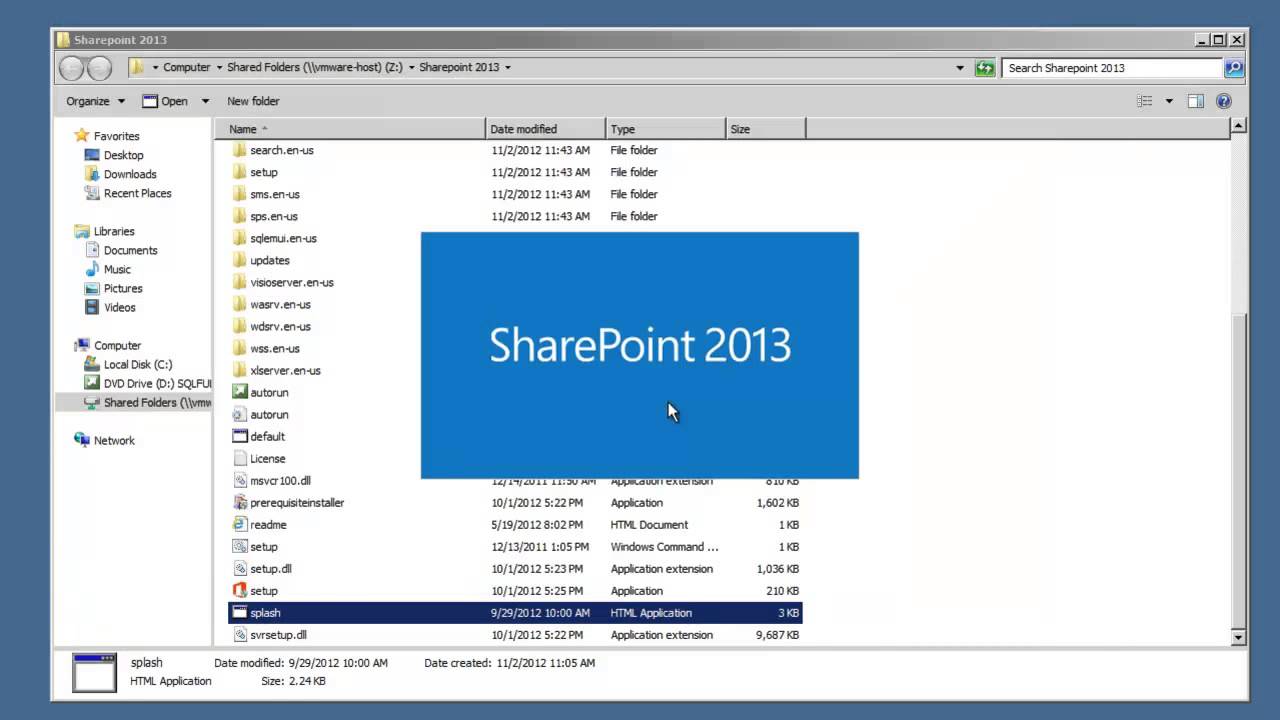The height and width of the screenshot is (720, 1280).
Task: Select the xlserver.en-us folder icon
Action: [x=239, y=370]
